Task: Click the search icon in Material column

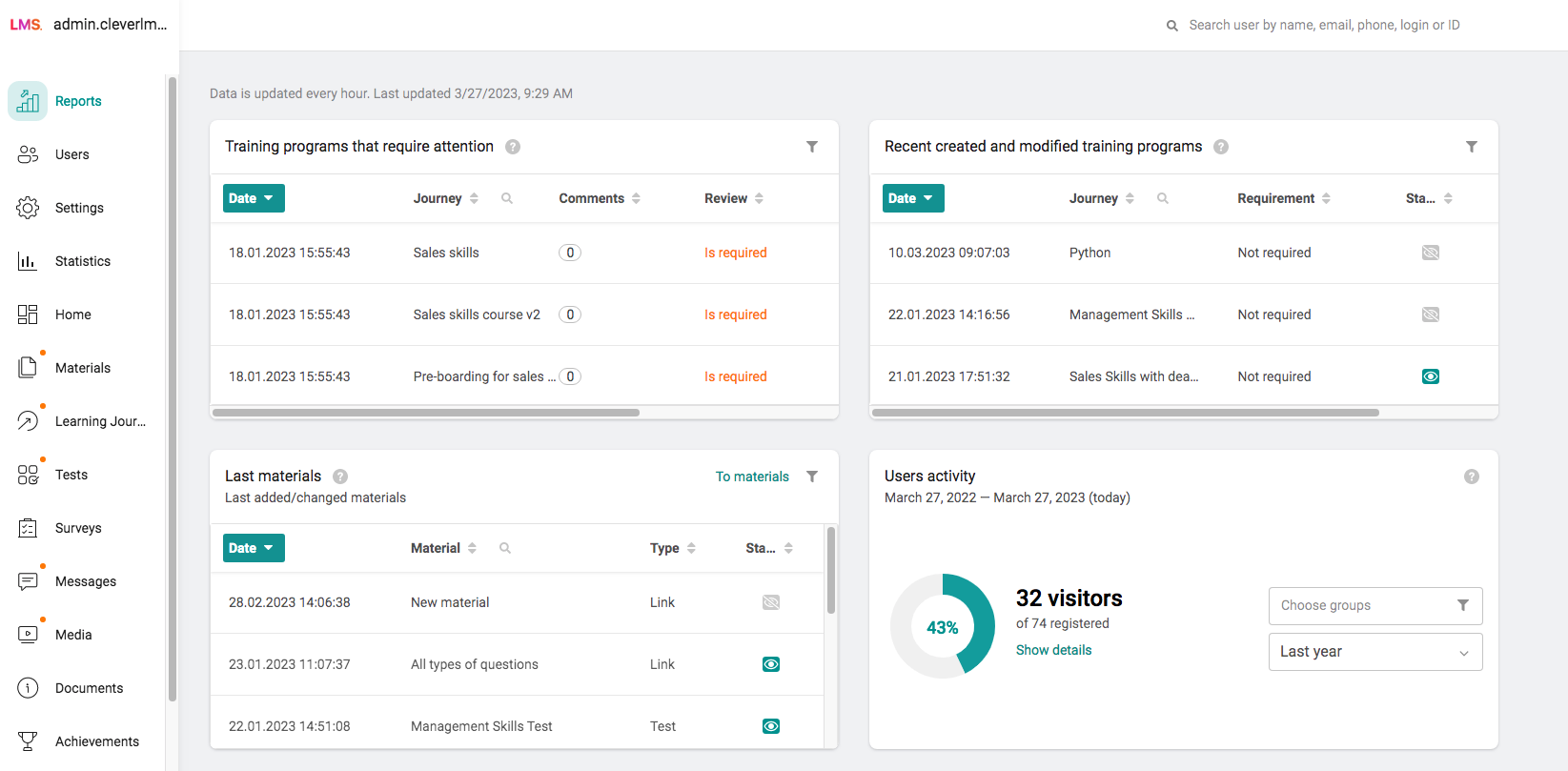Action: point(505,548)
